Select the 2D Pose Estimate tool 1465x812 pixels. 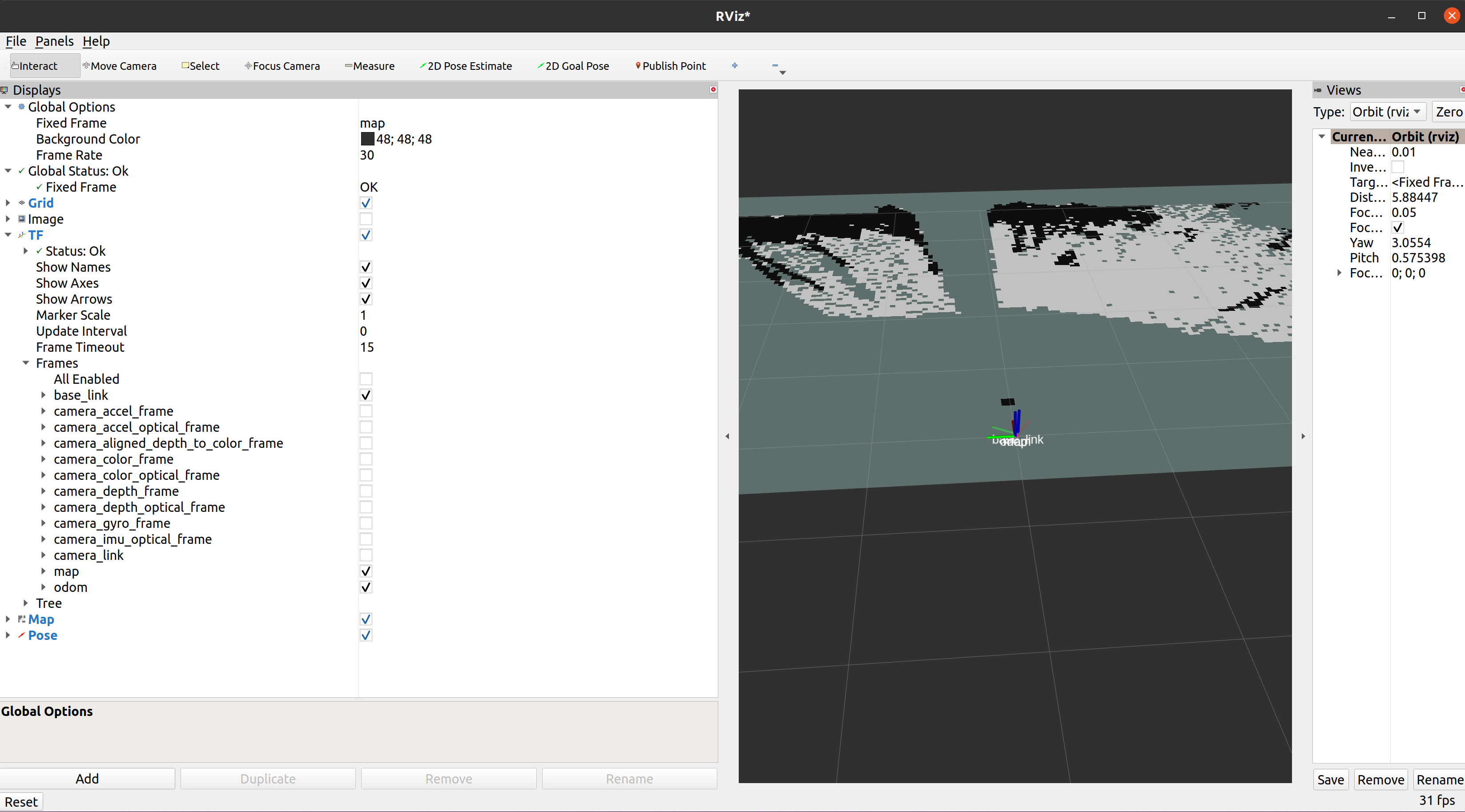tap(466, 65)
